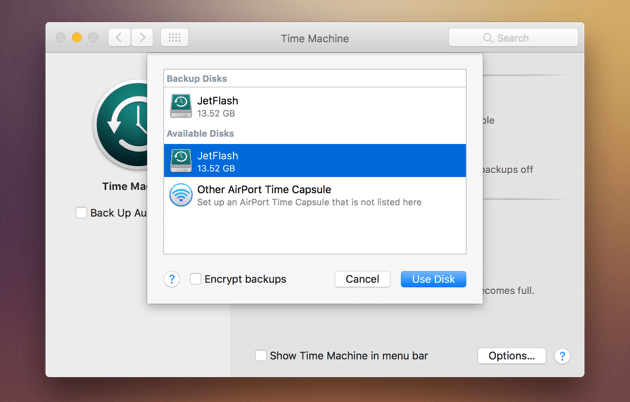Click the Backup Disks section header
This screenshot has width=630, height=402.
tap(197, 79)
